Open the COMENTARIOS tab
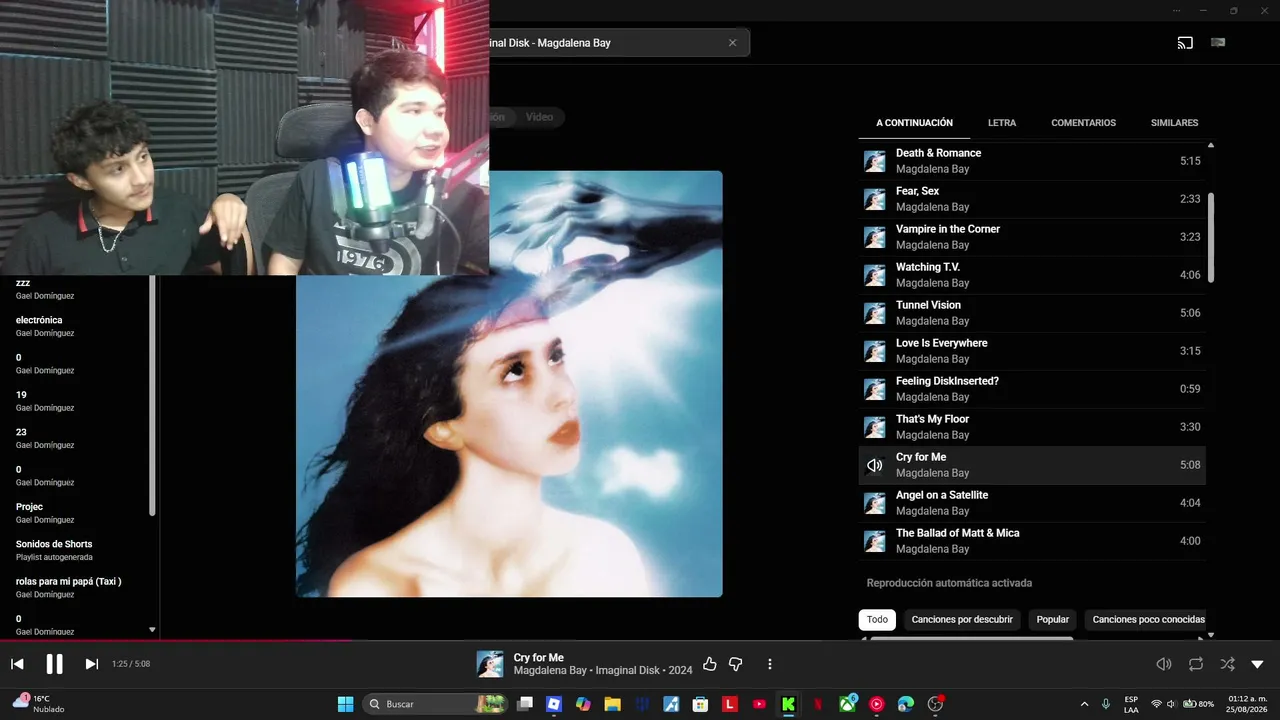Screen dimensions: 1280x720 point(1083,123)
